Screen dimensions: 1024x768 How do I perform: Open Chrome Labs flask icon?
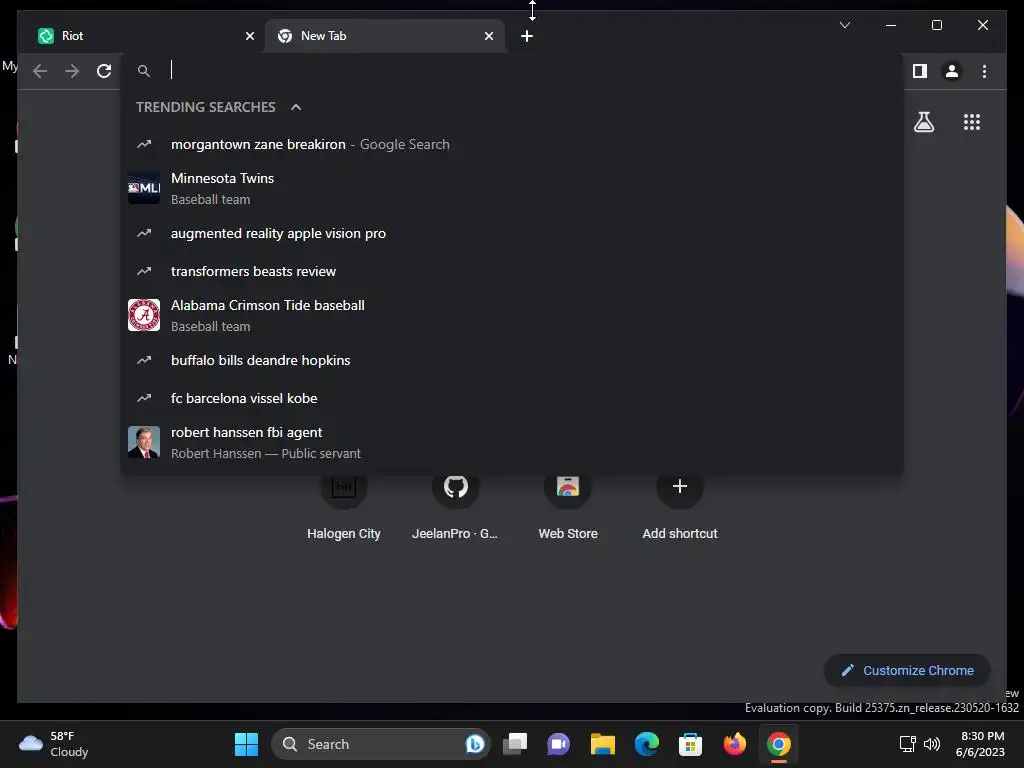click(923, 121)
